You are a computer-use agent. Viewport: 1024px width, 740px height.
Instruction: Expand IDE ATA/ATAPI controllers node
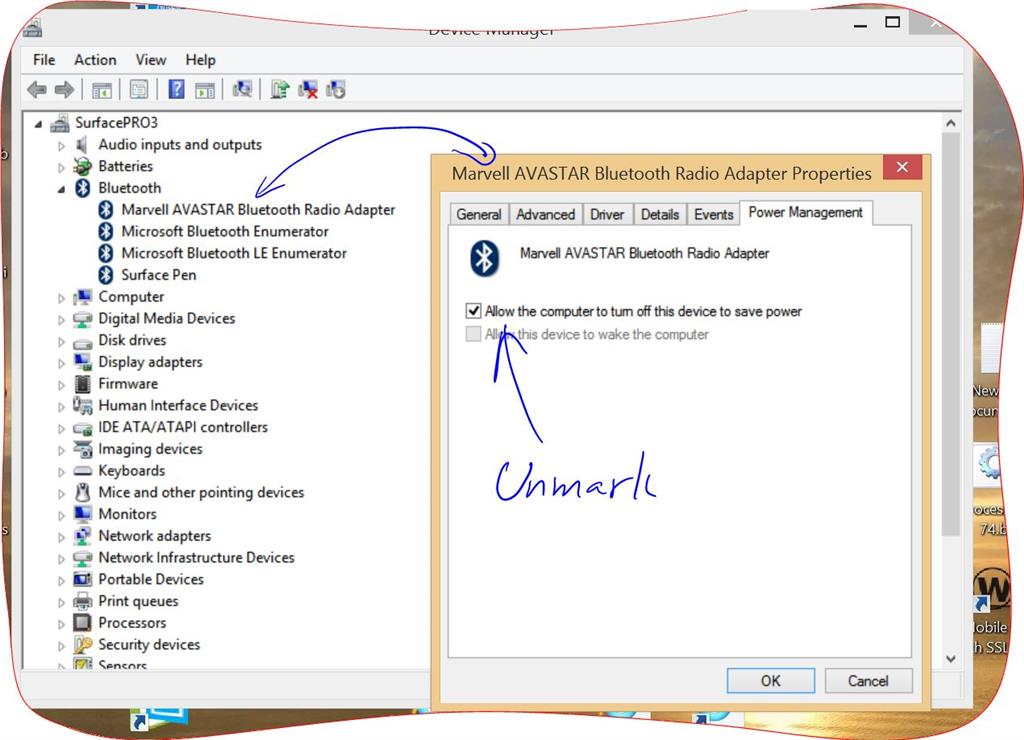pos(61,428)
